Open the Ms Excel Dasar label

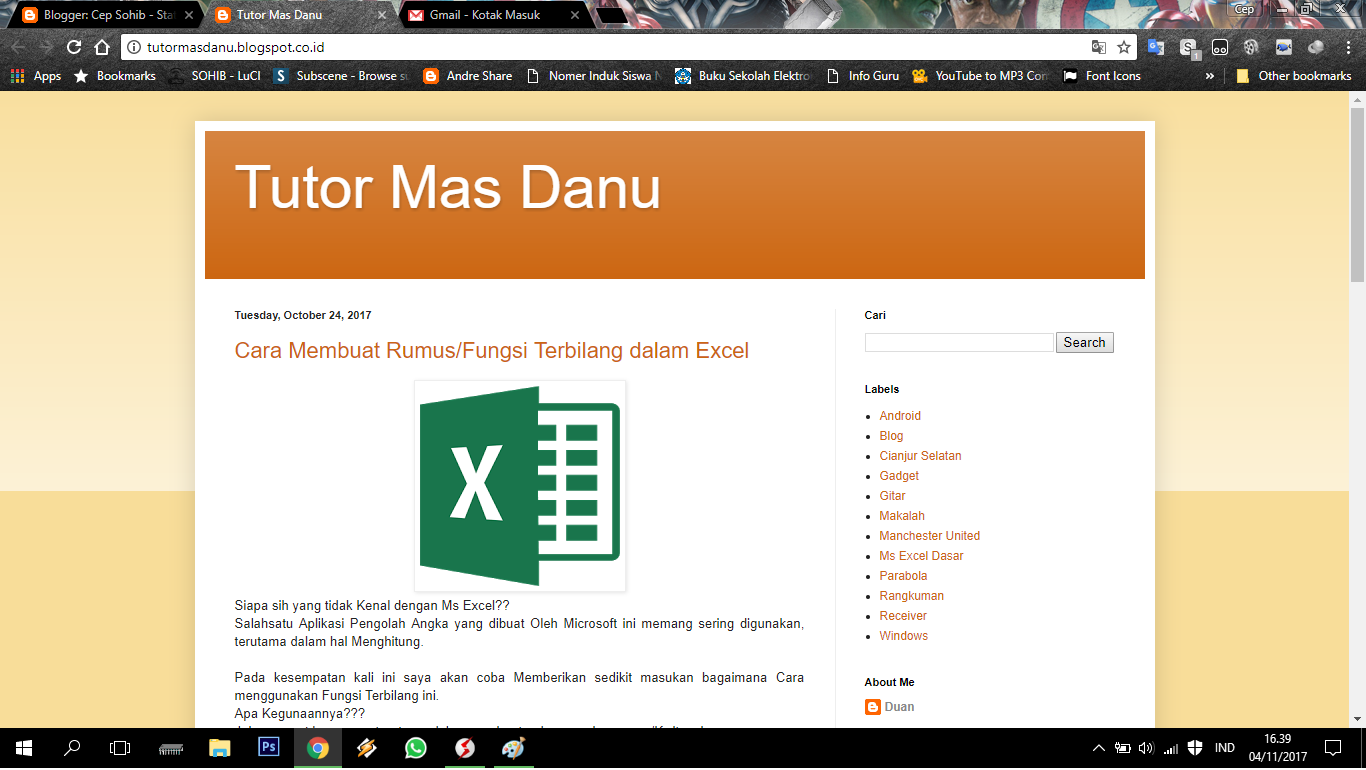tap(921, 556)
